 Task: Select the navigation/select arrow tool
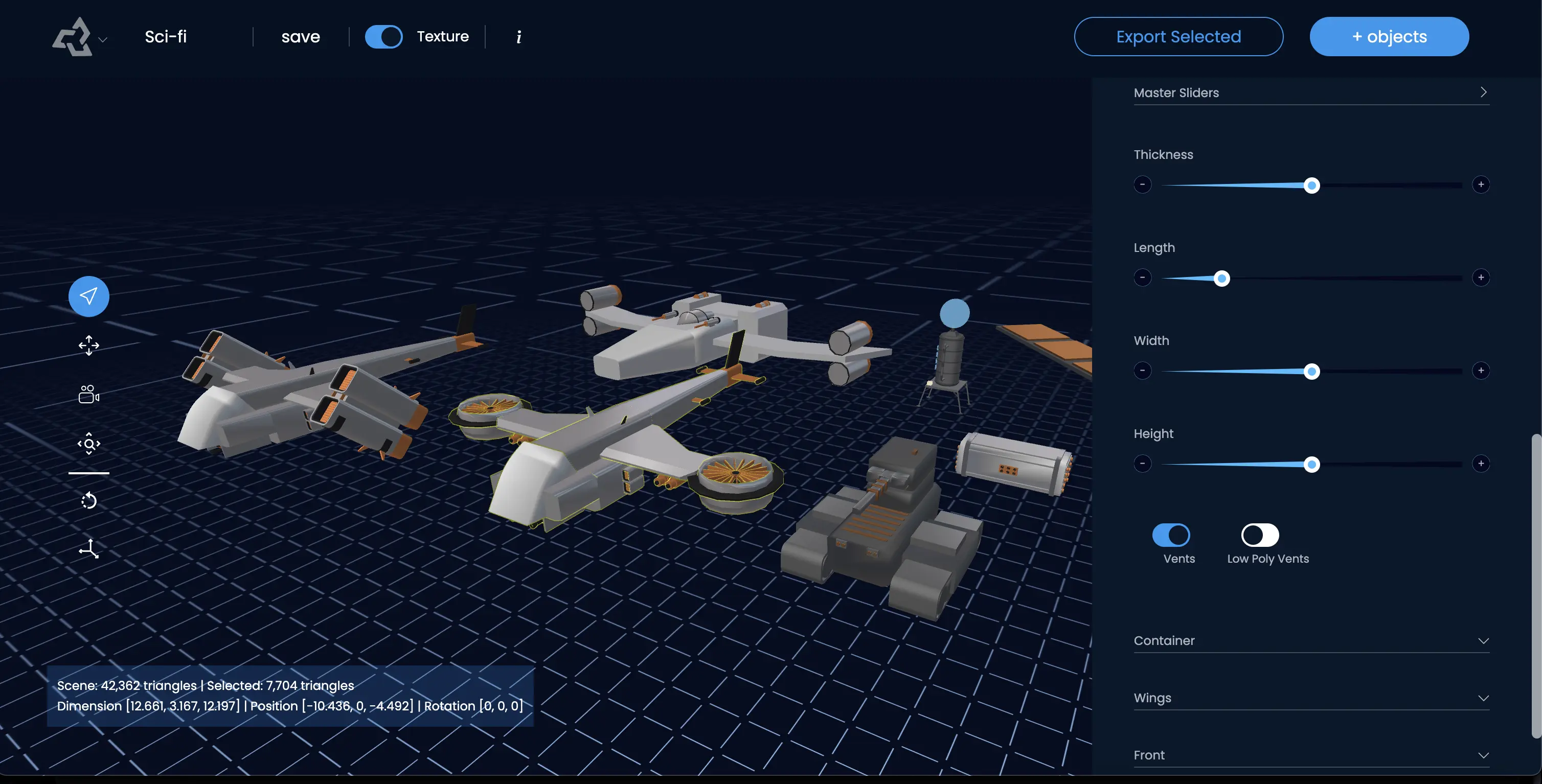[88, 295]
